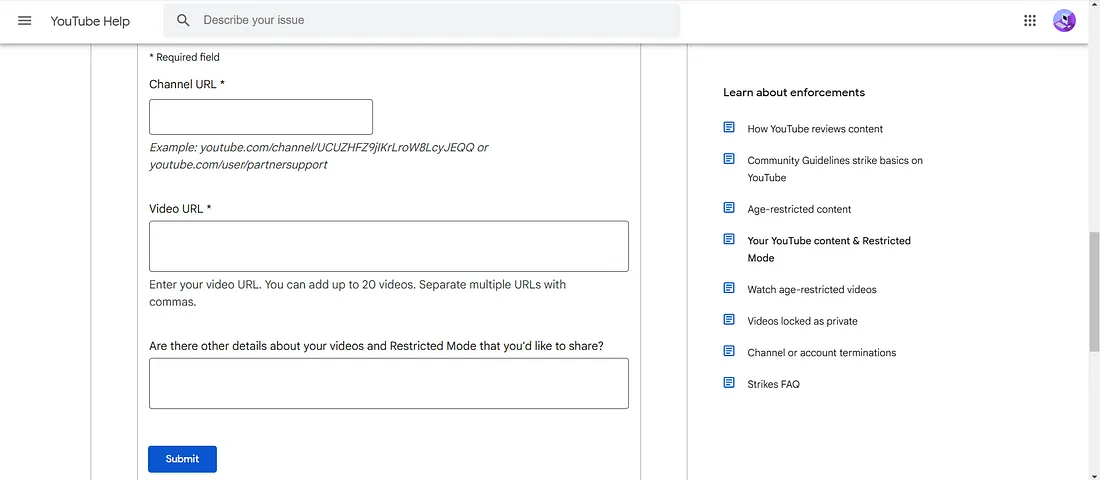Click article icon beside How YouTube reviews content
The width and height of the screenshot is (1100, 480).
[729, 128]
